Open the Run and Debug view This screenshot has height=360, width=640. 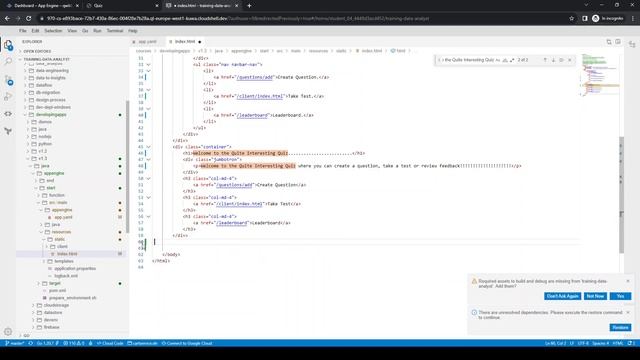pos(8,97)
